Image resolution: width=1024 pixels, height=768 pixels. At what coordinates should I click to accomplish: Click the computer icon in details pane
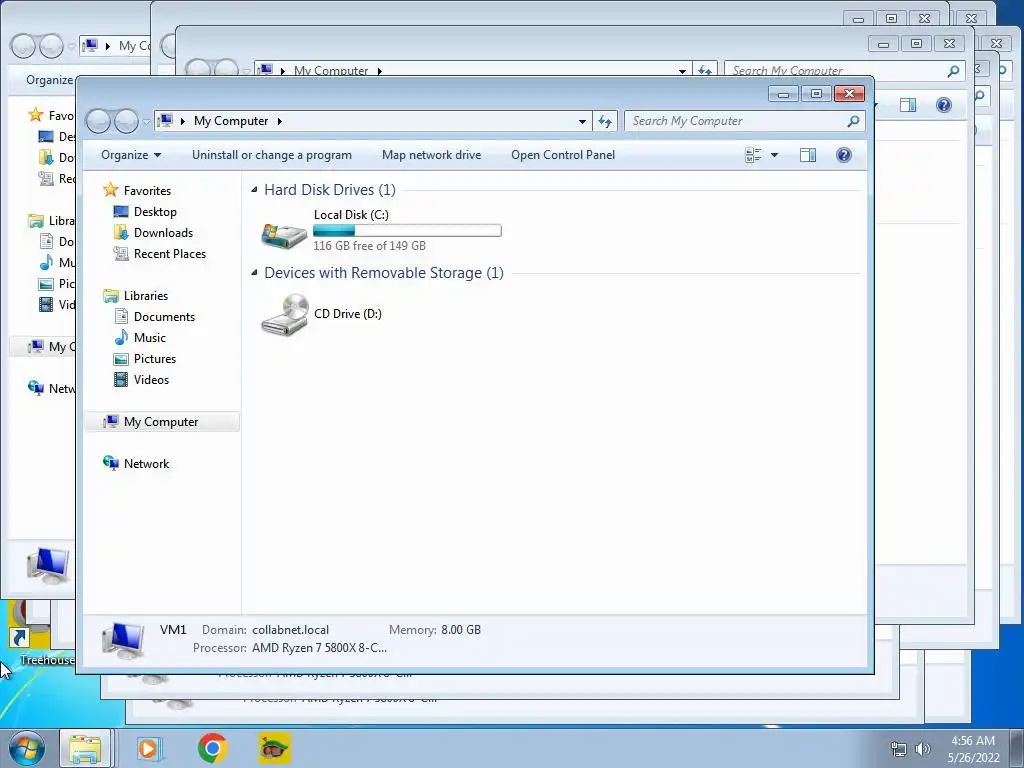(123, 640)
